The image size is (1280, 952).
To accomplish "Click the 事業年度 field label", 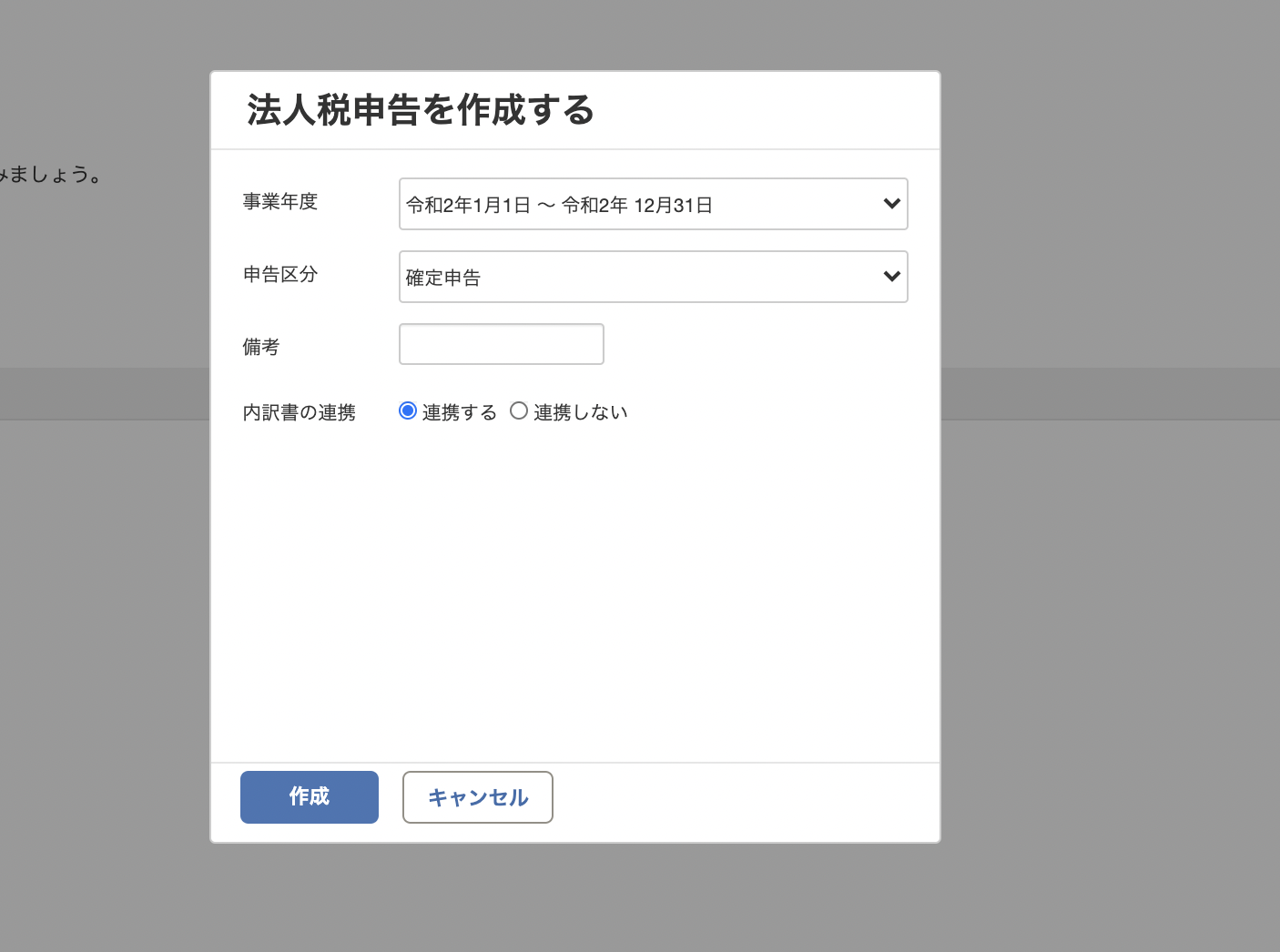I will [280, 202].
